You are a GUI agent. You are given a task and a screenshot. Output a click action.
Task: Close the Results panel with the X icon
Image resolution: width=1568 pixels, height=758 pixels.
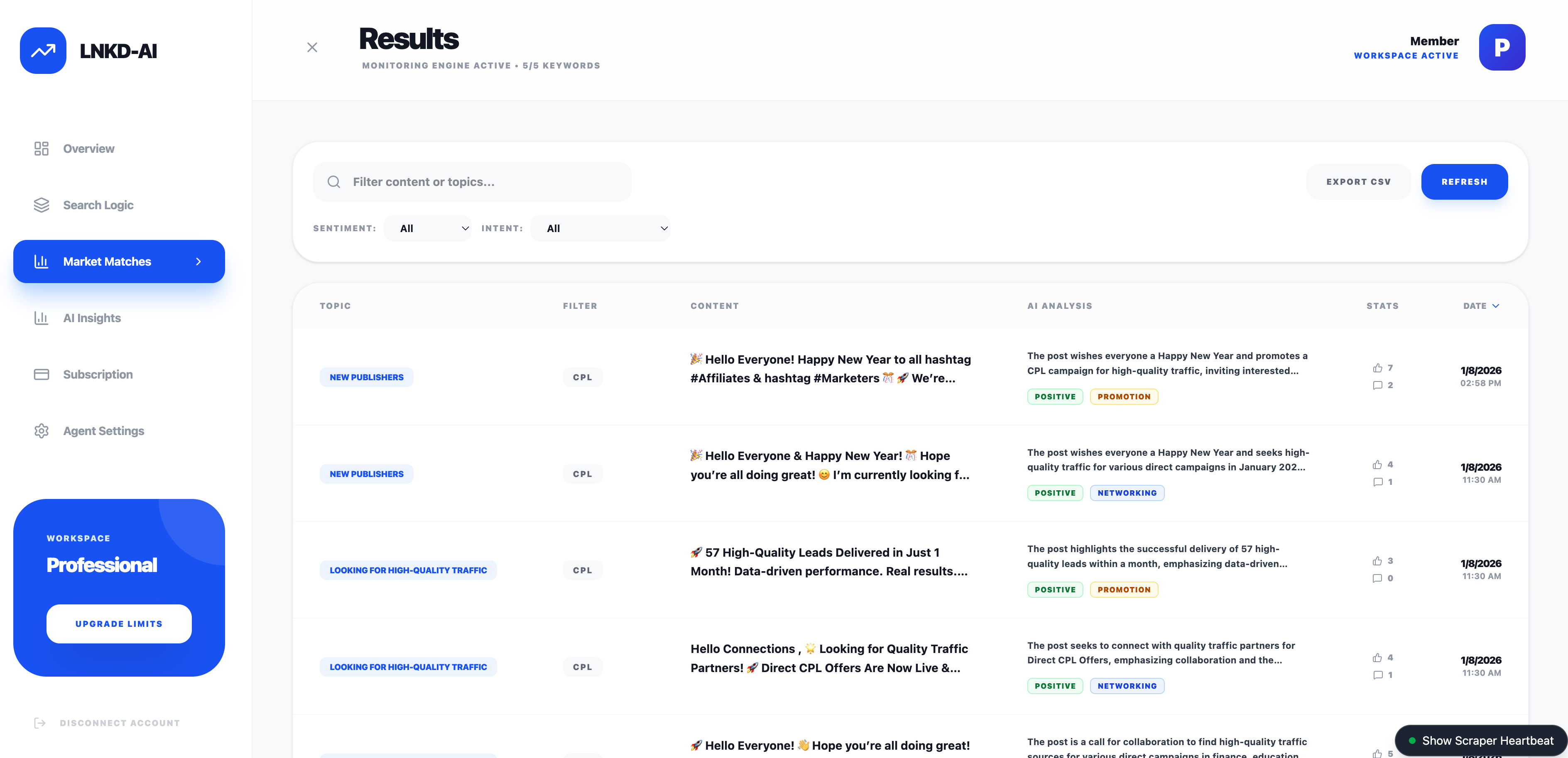pos(312,47)
